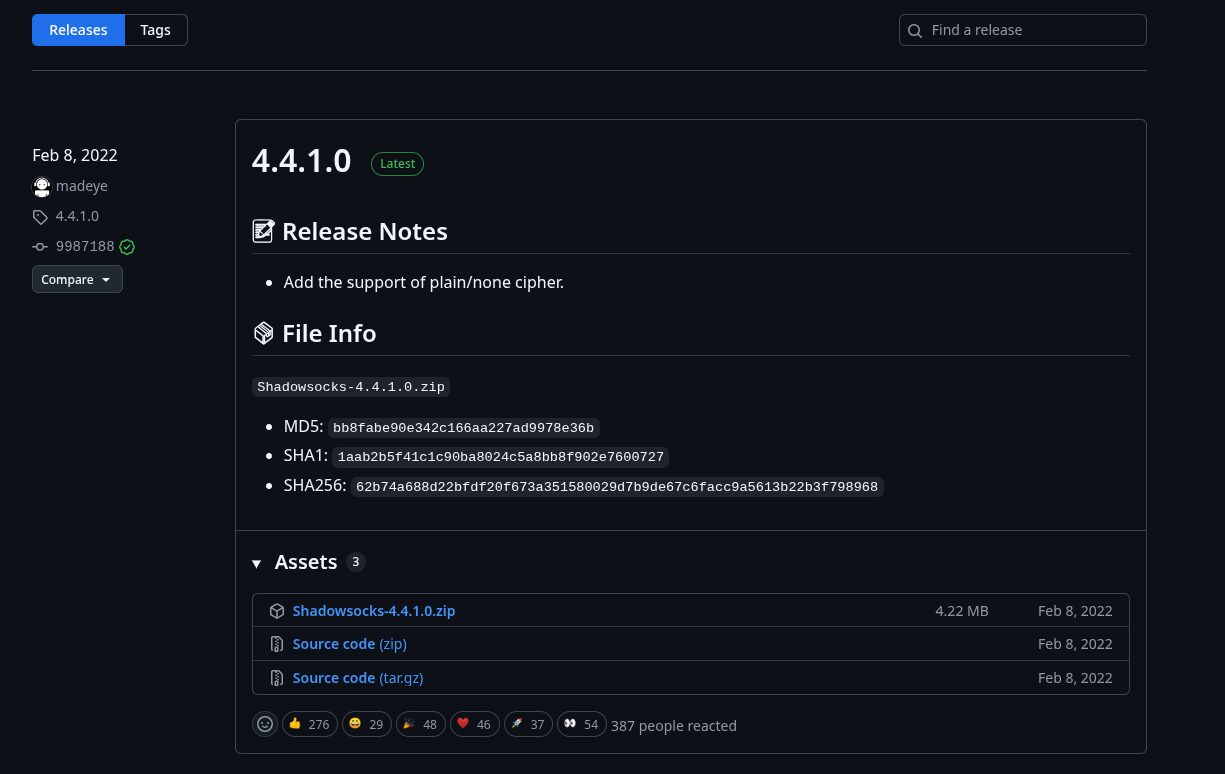
Task: Download Source code (zip)
Action: [x=350, y=644]
